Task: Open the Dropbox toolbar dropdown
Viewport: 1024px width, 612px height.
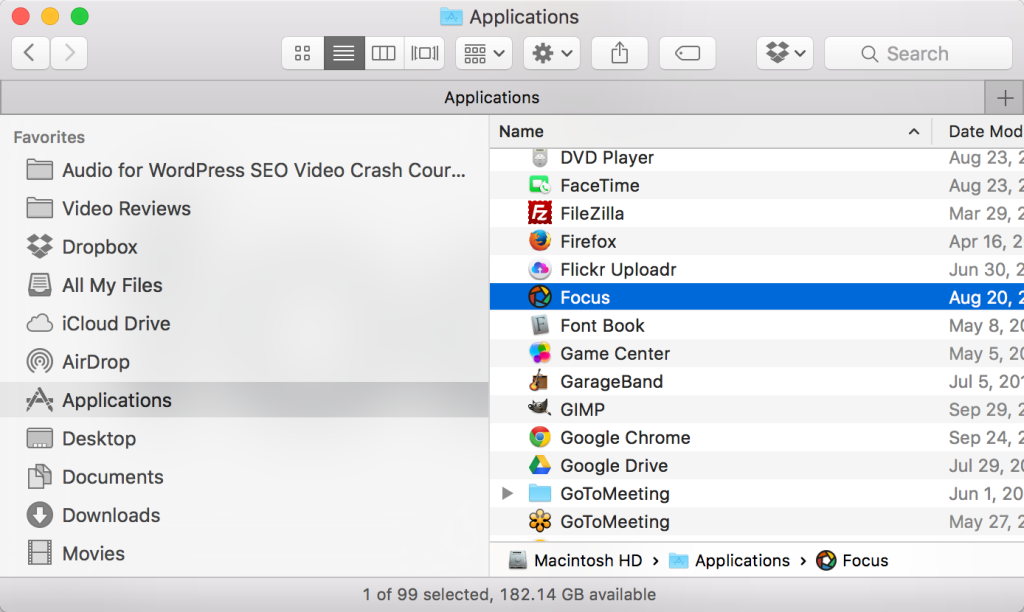Action: click(785, 53)
